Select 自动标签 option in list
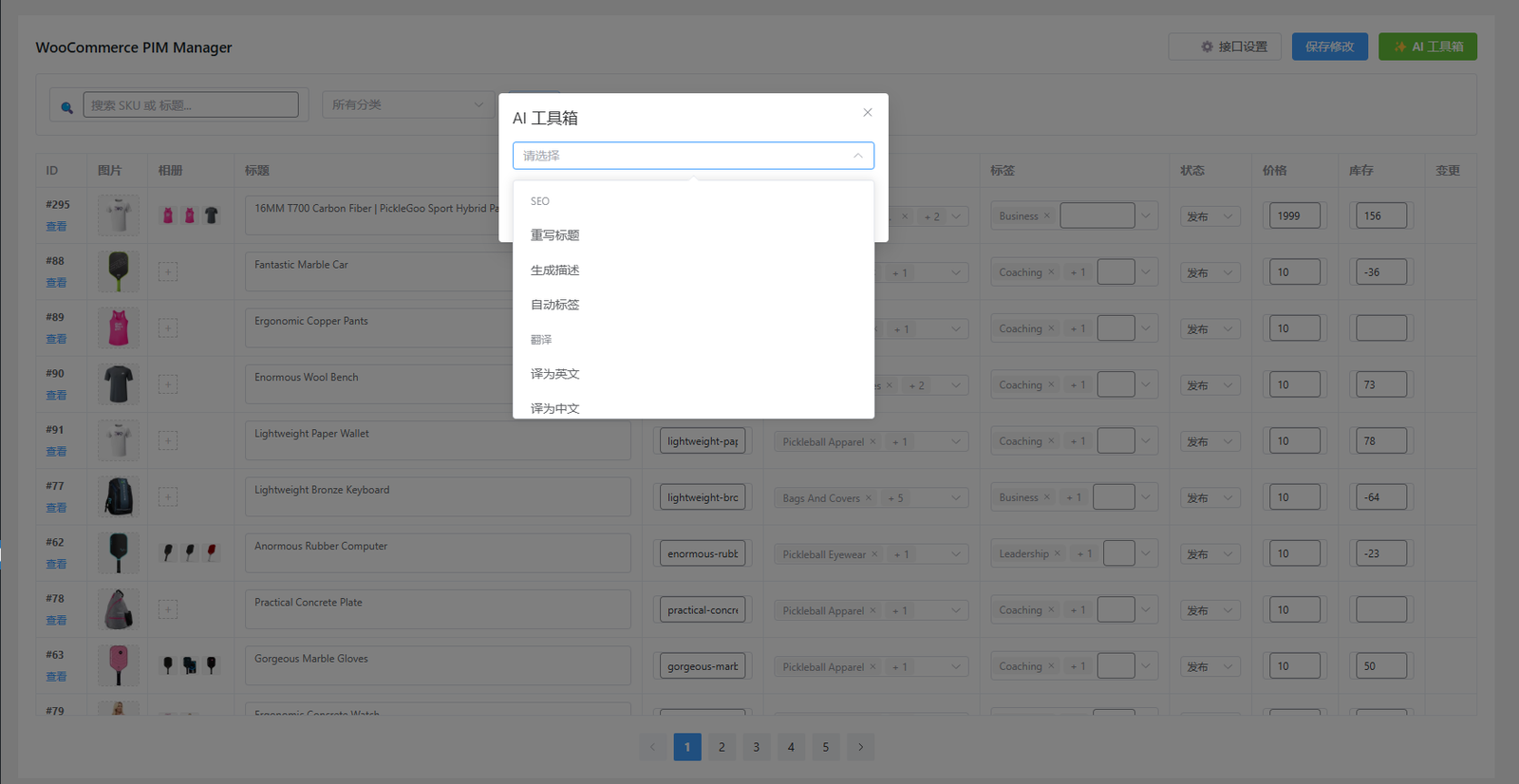 click(x=554, y=305)
